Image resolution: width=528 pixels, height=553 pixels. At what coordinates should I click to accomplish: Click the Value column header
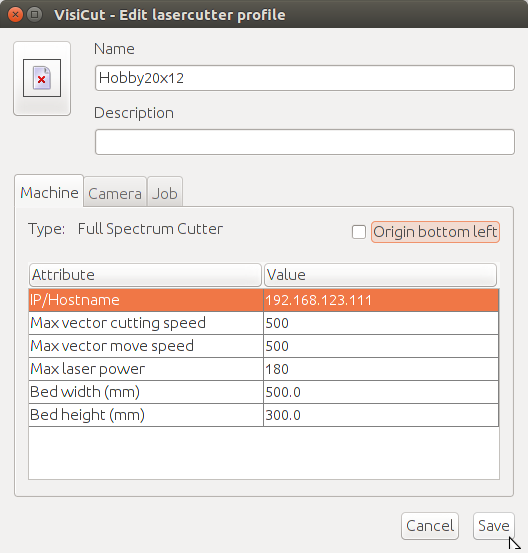coord(380,275)
